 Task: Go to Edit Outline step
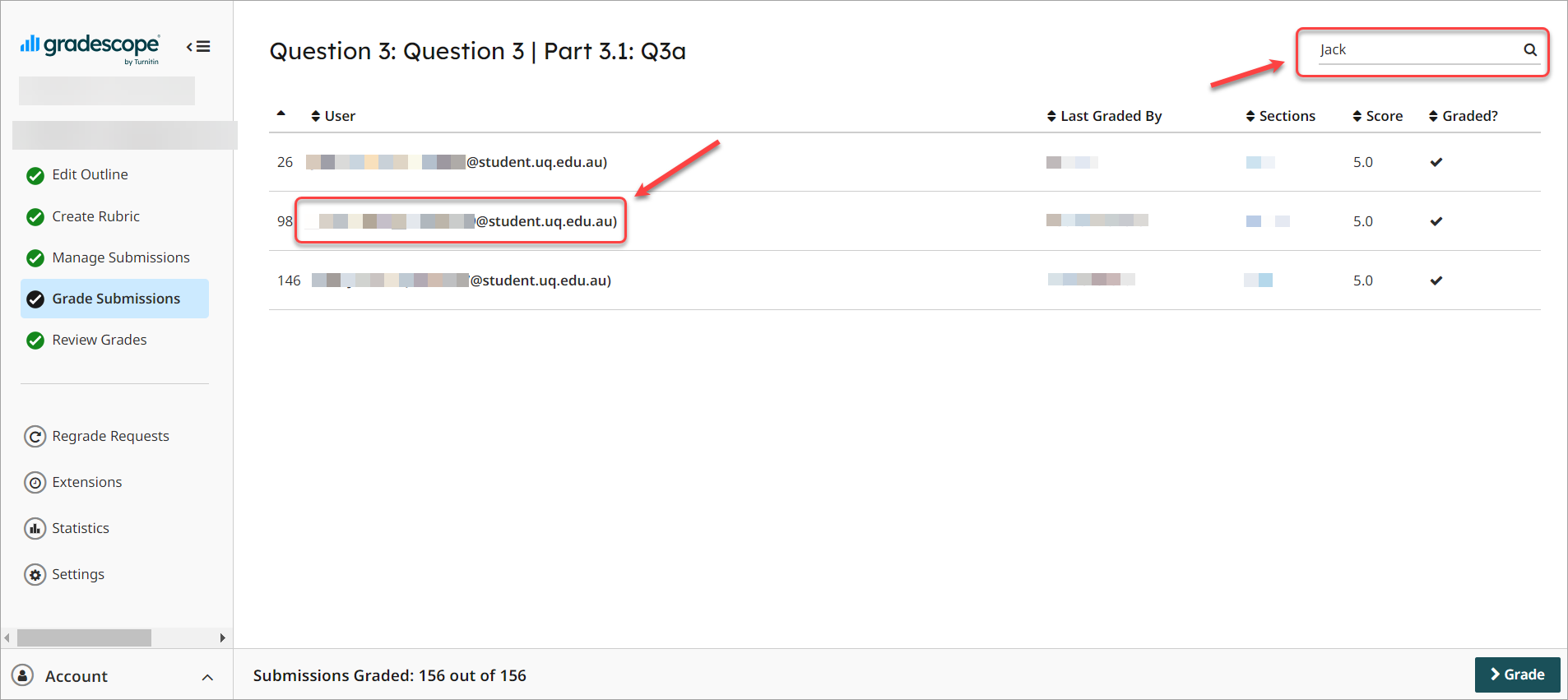point(90,174)
